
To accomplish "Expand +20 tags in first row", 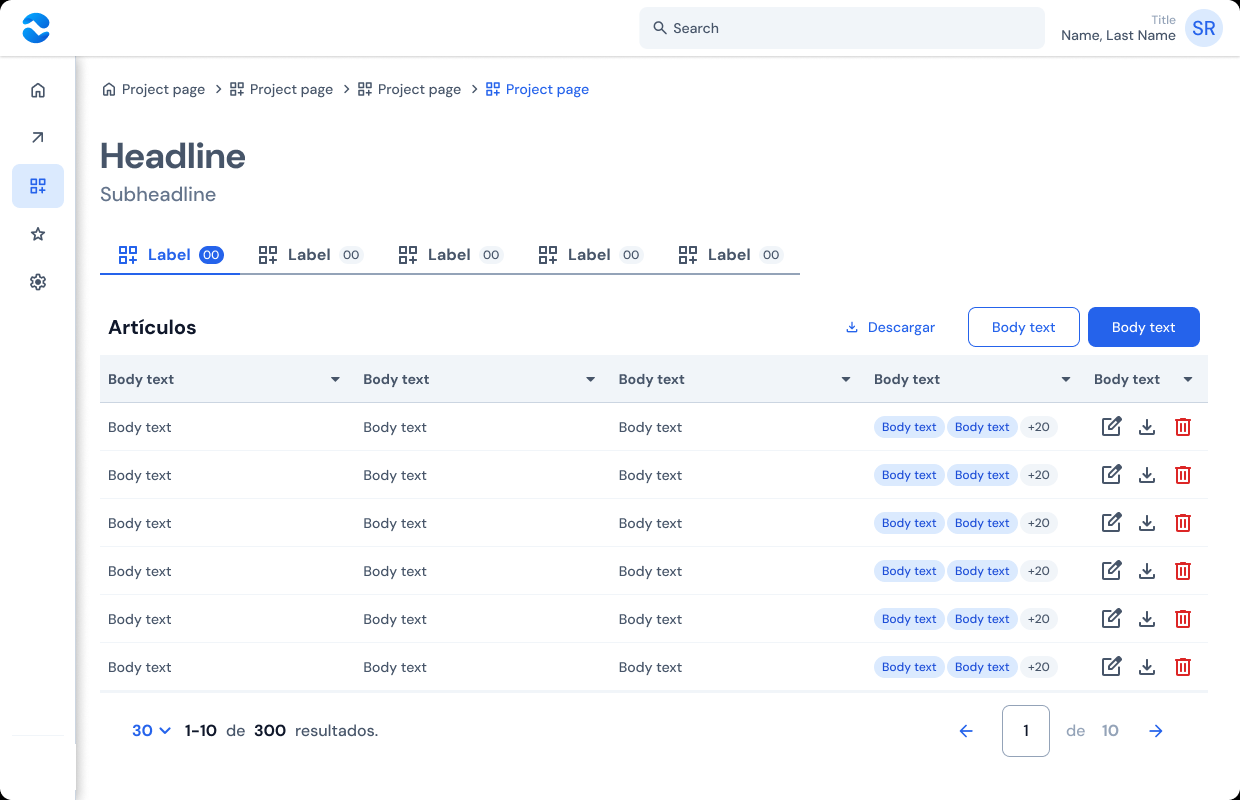I will (x=1039, y=427).
